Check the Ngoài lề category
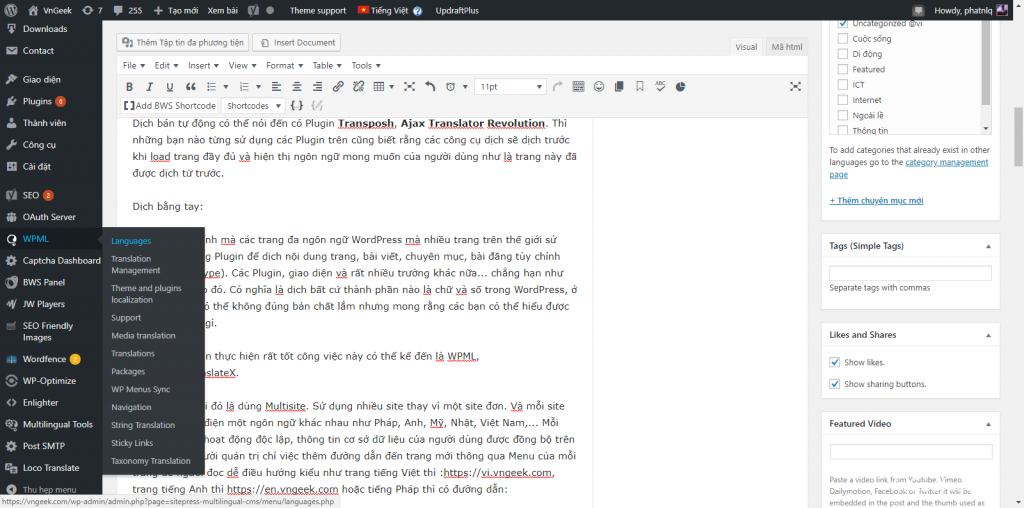1024x508 pixels. tap(842, 116)
